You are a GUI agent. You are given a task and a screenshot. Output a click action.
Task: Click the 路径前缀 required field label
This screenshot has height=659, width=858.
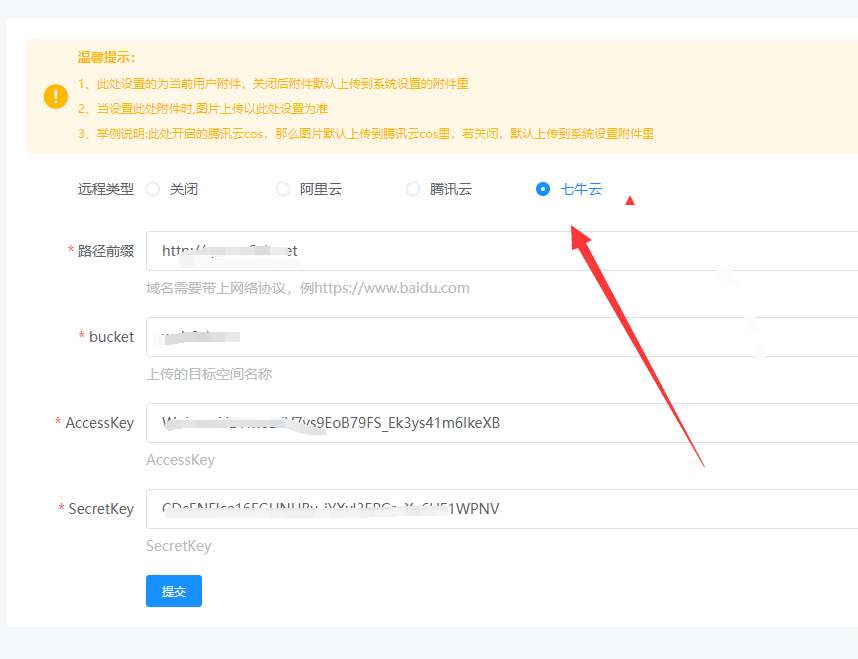(x=105, y=251)
